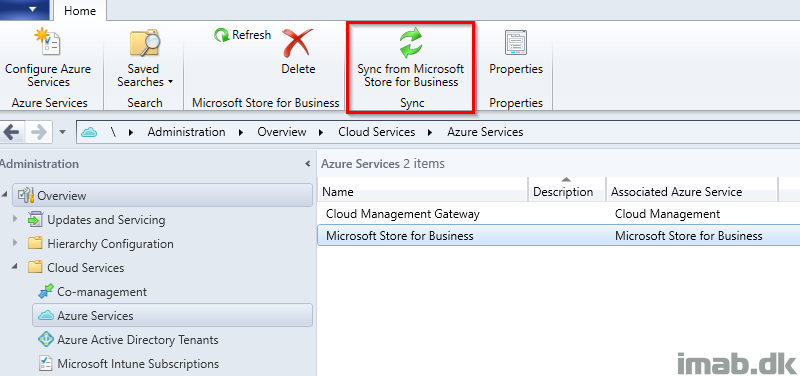Select Azure Active Directory Tenants node
This screenshot has width=800, height=376.
[128, 340]
